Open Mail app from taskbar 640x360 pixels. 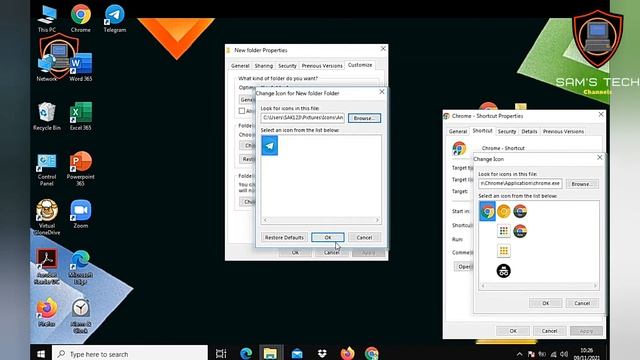click(297, 353)
